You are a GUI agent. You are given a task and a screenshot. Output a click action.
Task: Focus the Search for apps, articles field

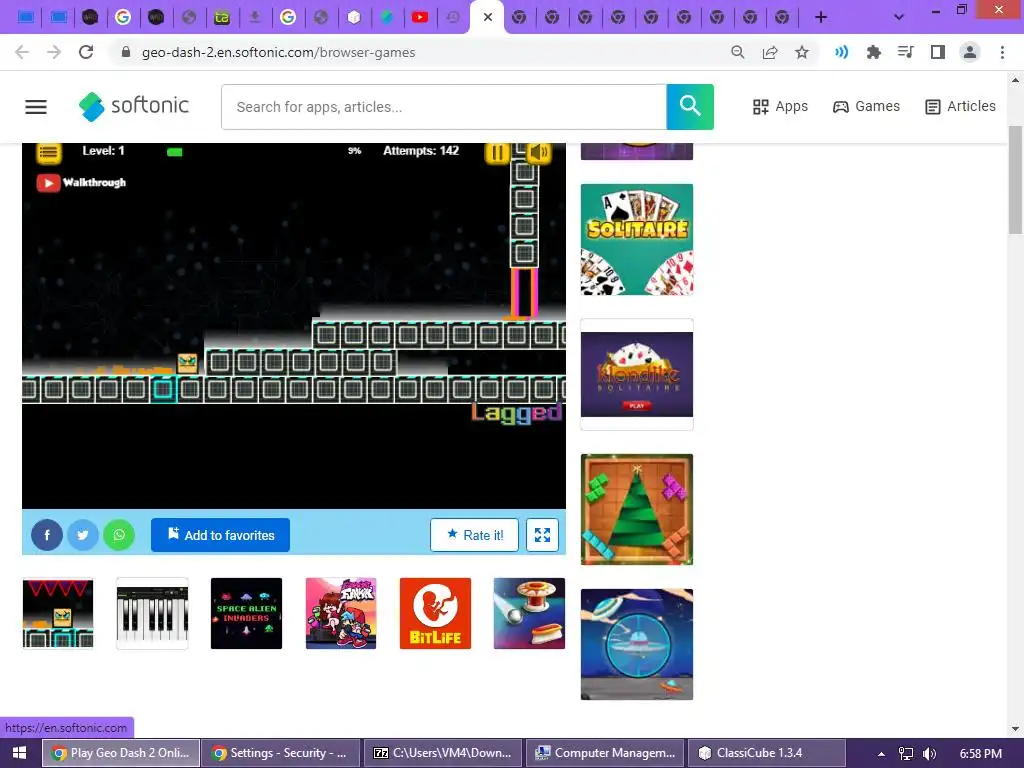pyautogui.click(x=443, y=106)
